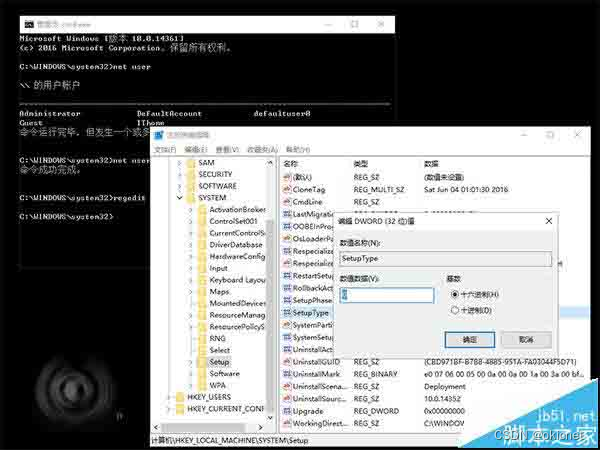The height and width of the screenshot is (450, 600).
Task: Select the Input folder icon
Action: click(202, 268)
